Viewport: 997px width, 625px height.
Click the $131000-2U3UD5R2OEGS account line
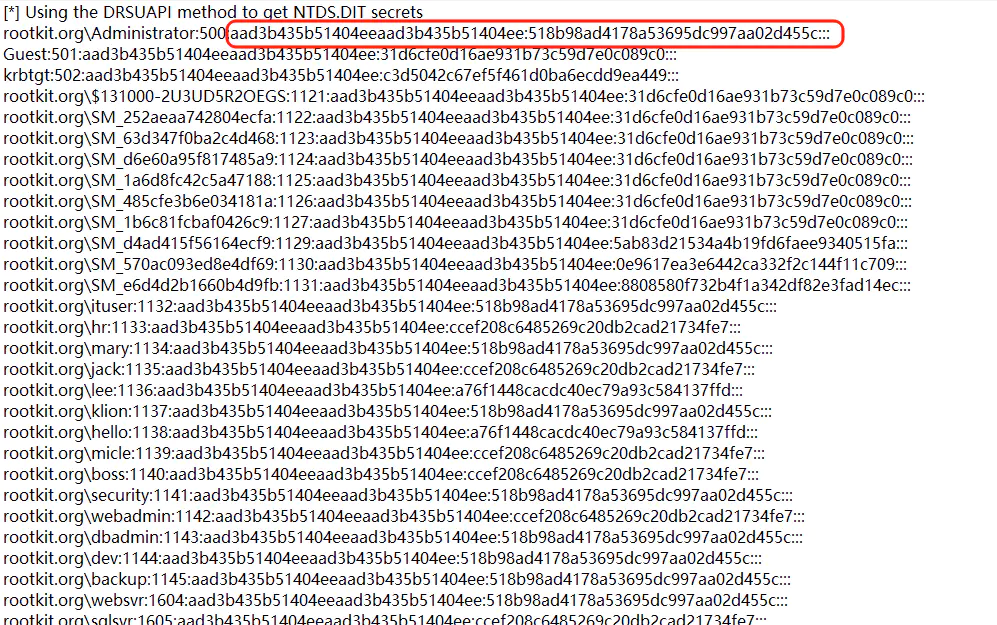pyautogui.click(x=464, y=96)
